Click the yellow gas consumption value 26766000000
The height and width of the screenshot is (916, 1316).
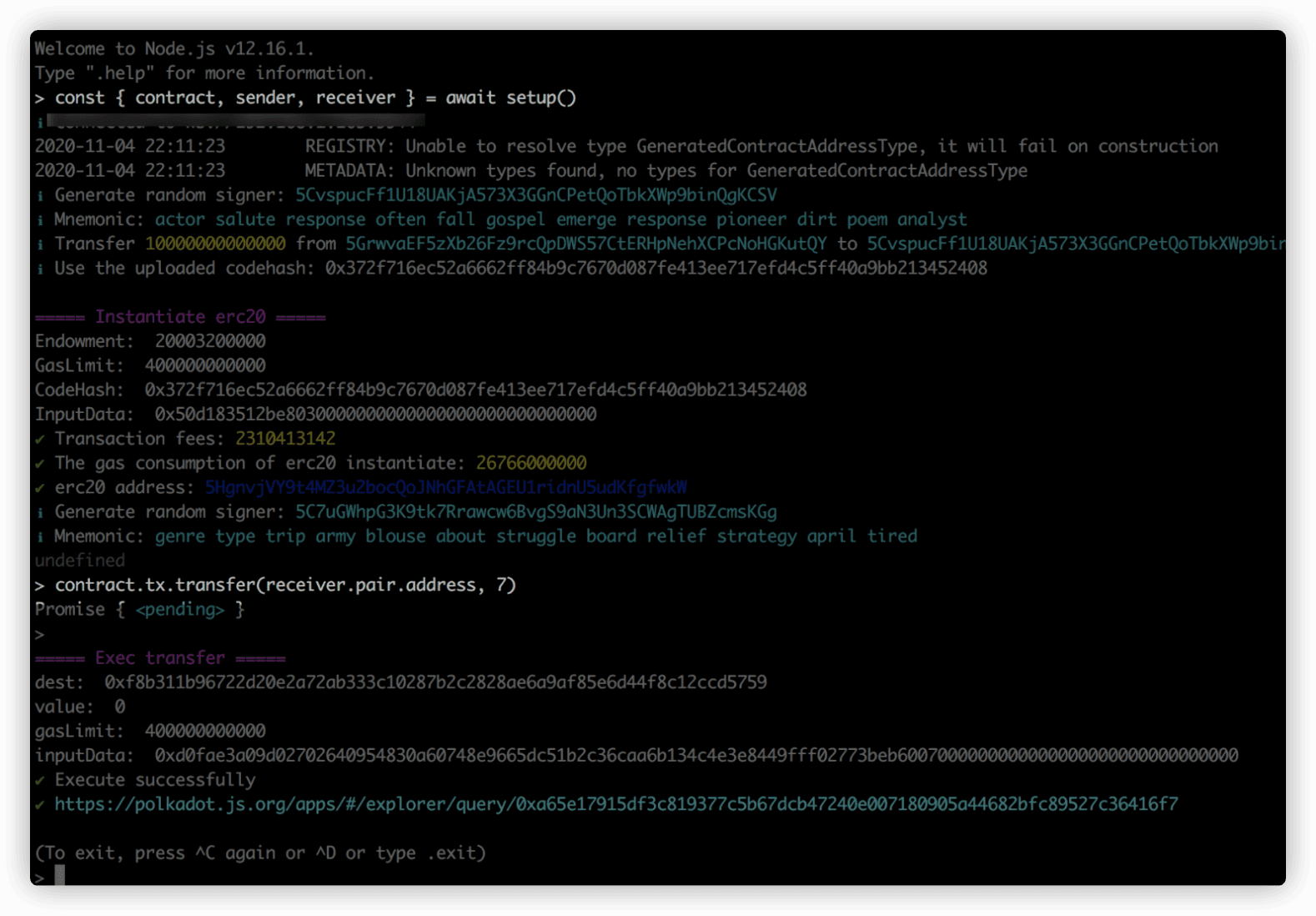pyautogui.click(x=531, y=463)
